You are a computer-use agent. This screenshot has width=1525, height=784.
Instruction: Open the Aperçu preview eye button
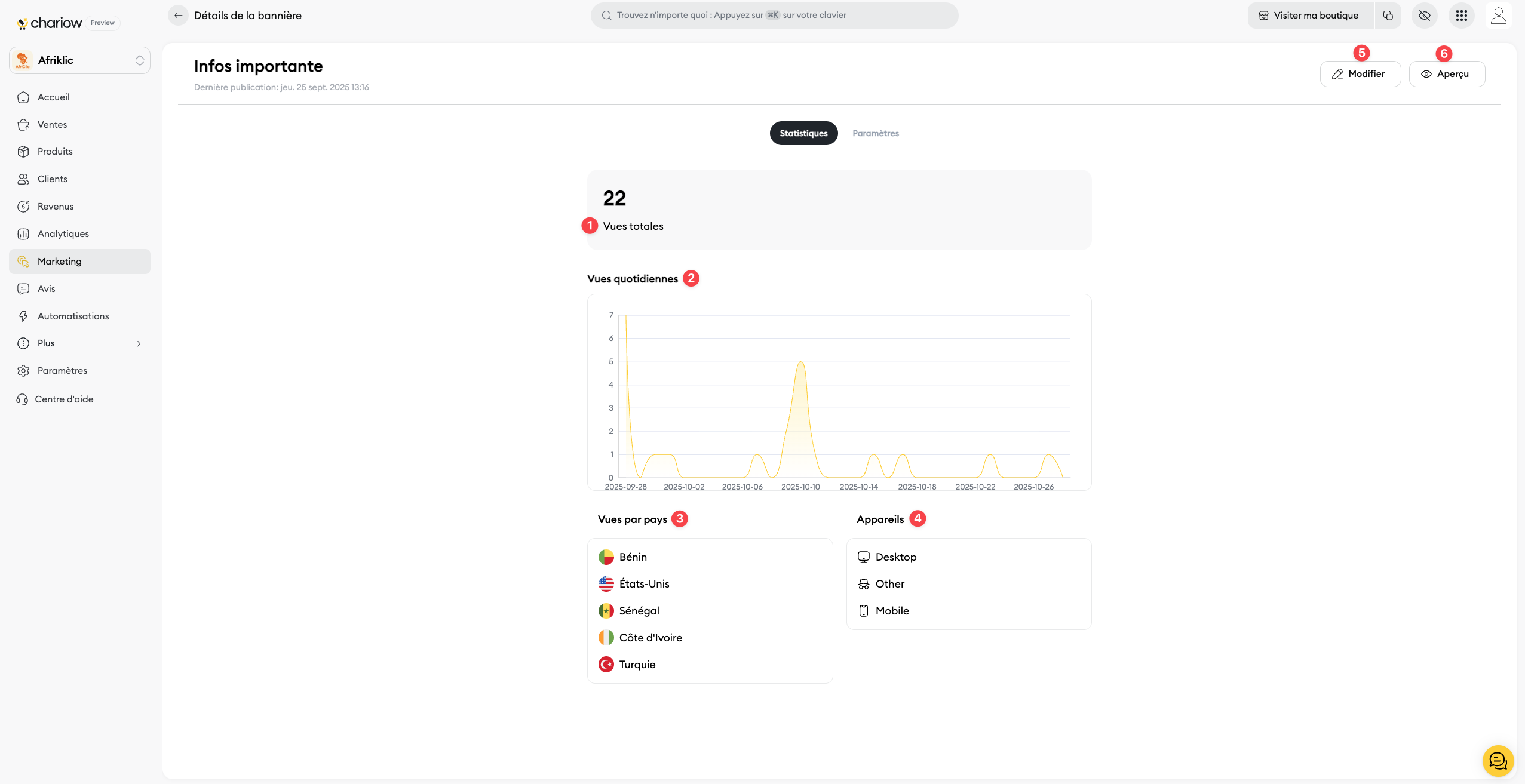click(1446, 74)
